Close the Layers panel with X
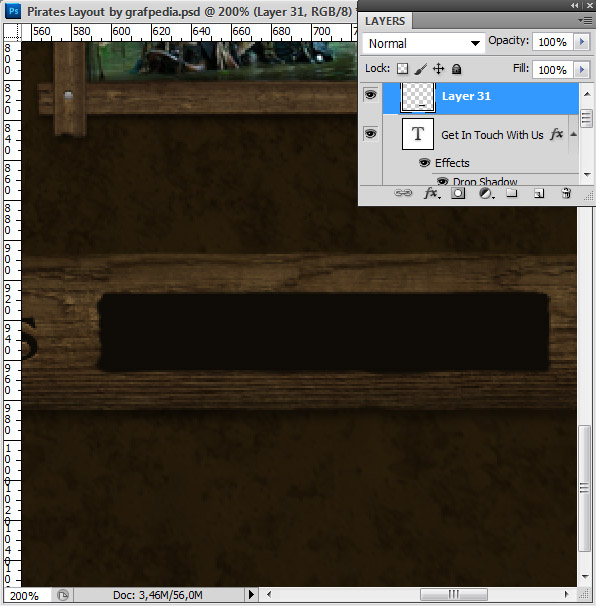This screenshot has height=606, width=596. click(590, 5)
